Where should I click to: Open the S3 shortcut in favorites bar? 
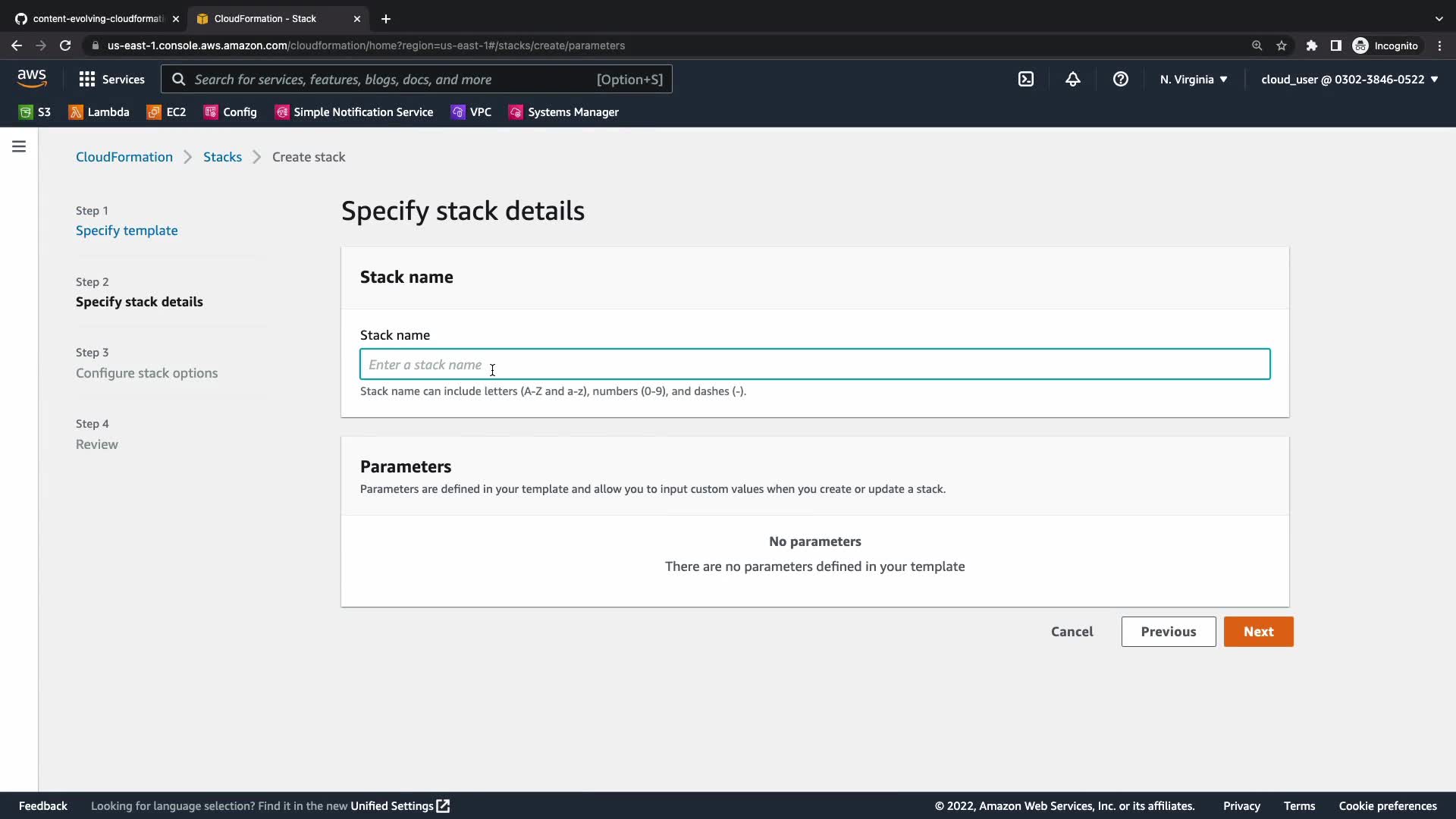tap(35, 112)
